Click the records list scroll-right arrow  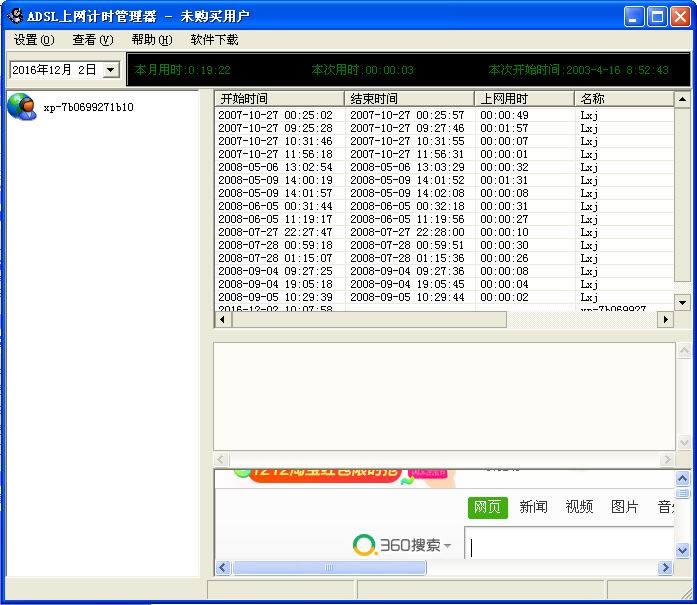pyautogui.click(x=665, y=319)
